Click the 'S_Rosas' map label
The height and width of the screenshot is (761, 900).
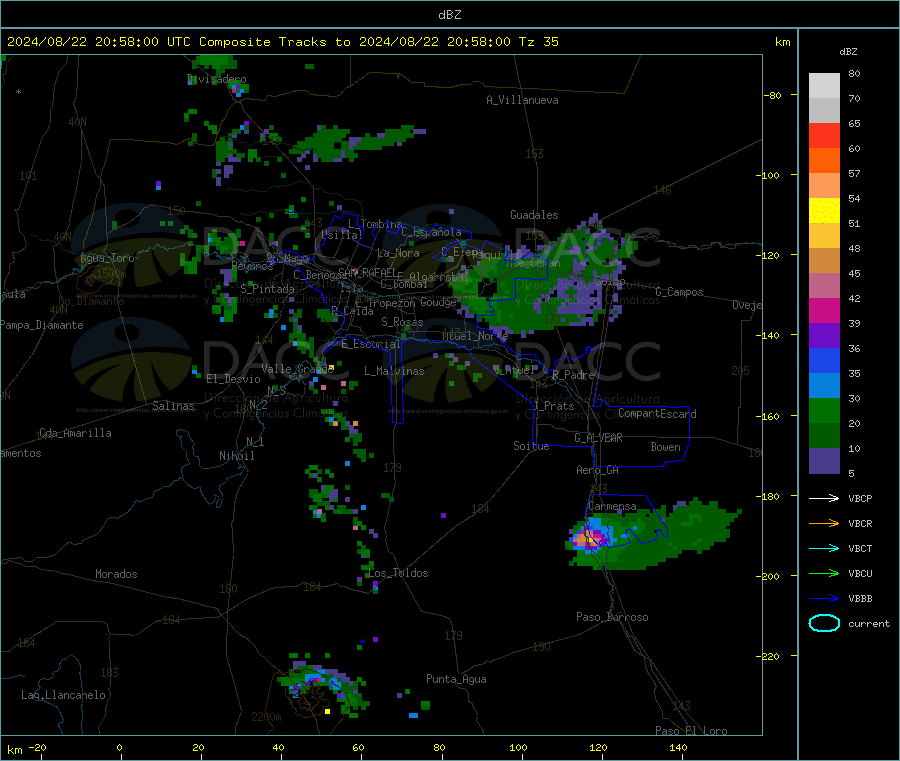pyautogui.click(x=402, y=322)
